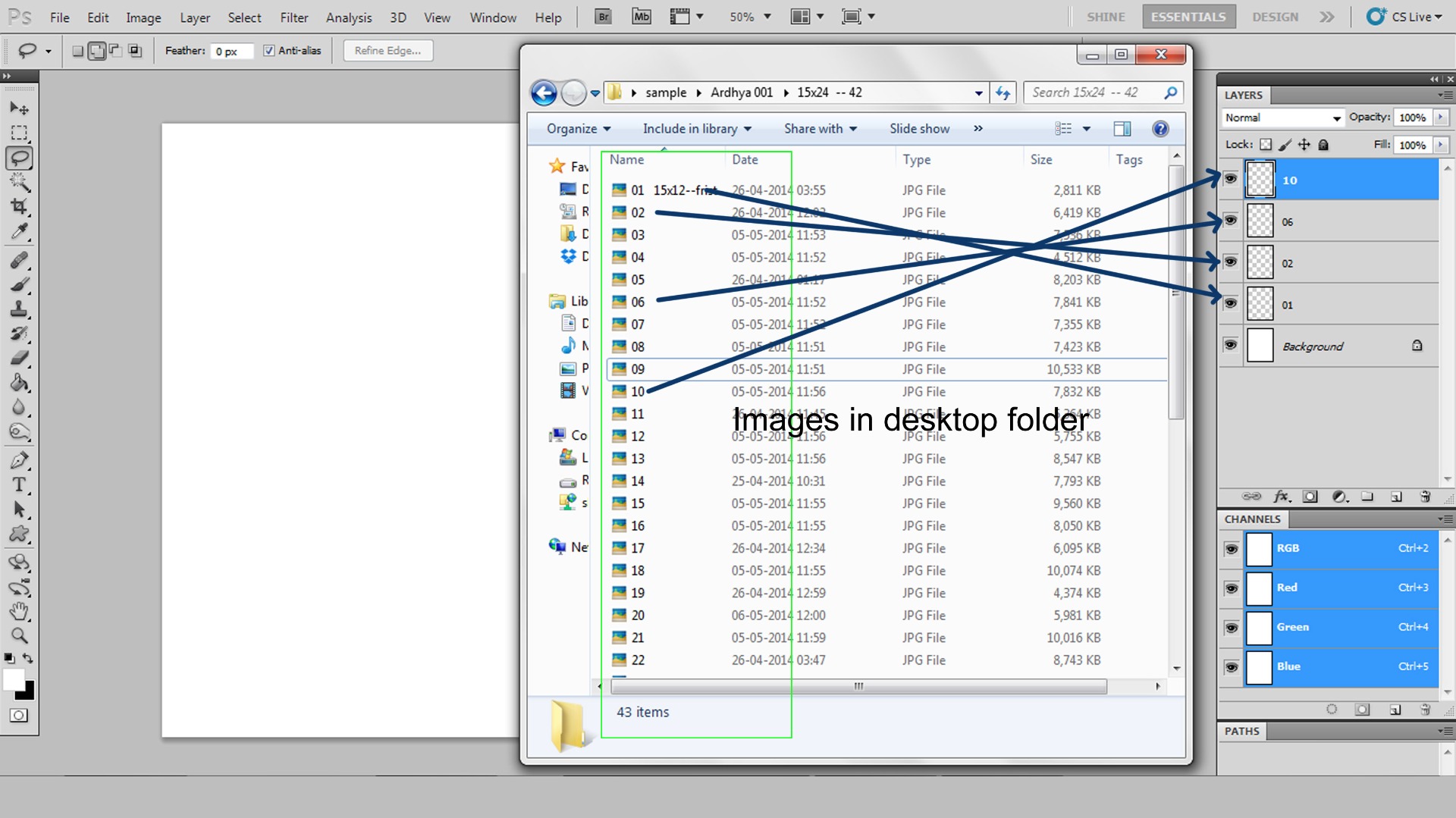Viewport: 1456px width, 818px height.
Task: Toggle RGB channel visibility
Action: tap(1231, 549)
